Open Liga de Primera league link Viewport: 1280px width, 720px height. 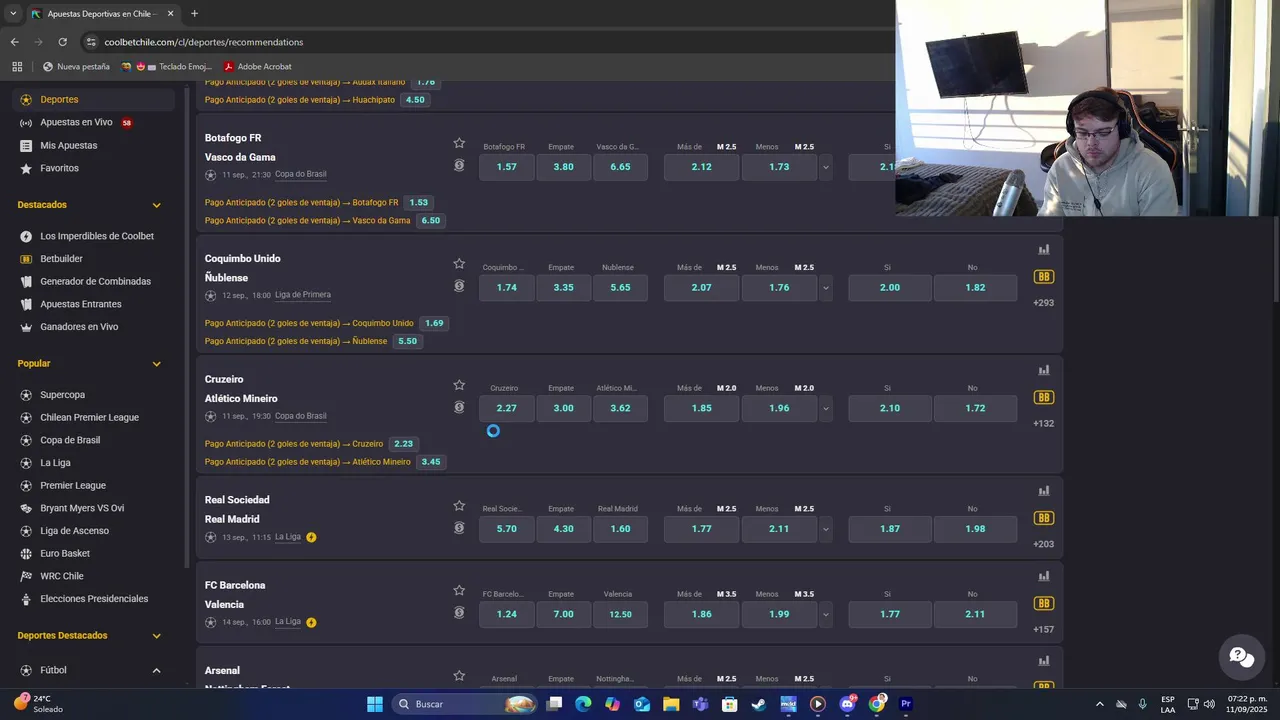point(303,295)
